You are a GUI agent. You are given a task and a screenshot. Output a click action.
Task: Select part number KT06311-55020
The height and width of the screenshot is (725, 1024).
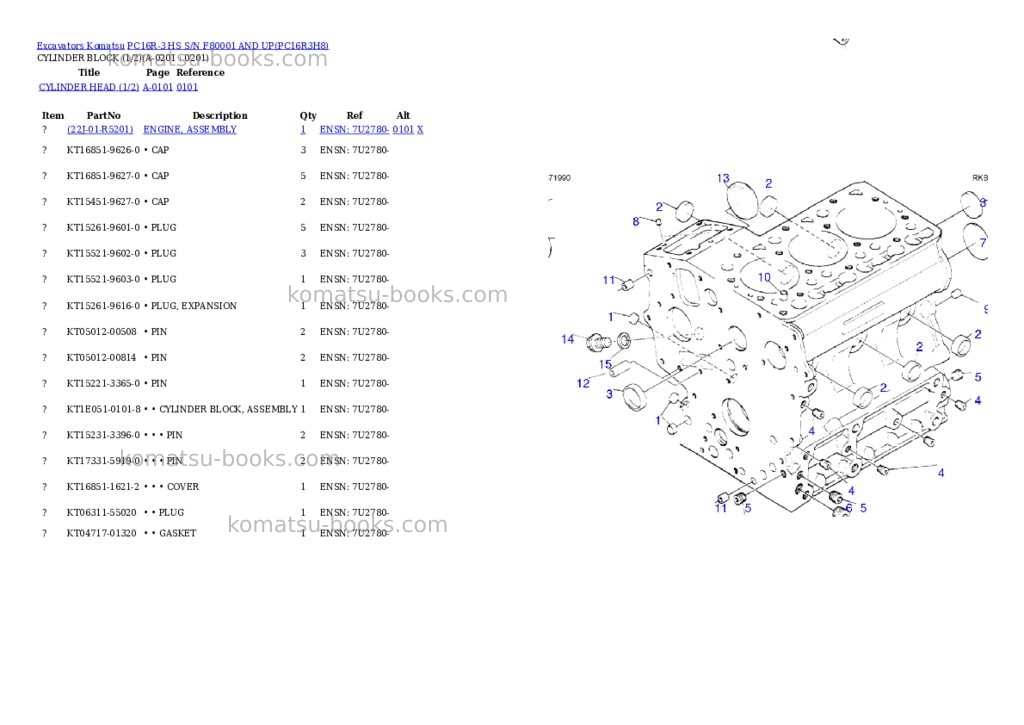[x=102, y=513]
